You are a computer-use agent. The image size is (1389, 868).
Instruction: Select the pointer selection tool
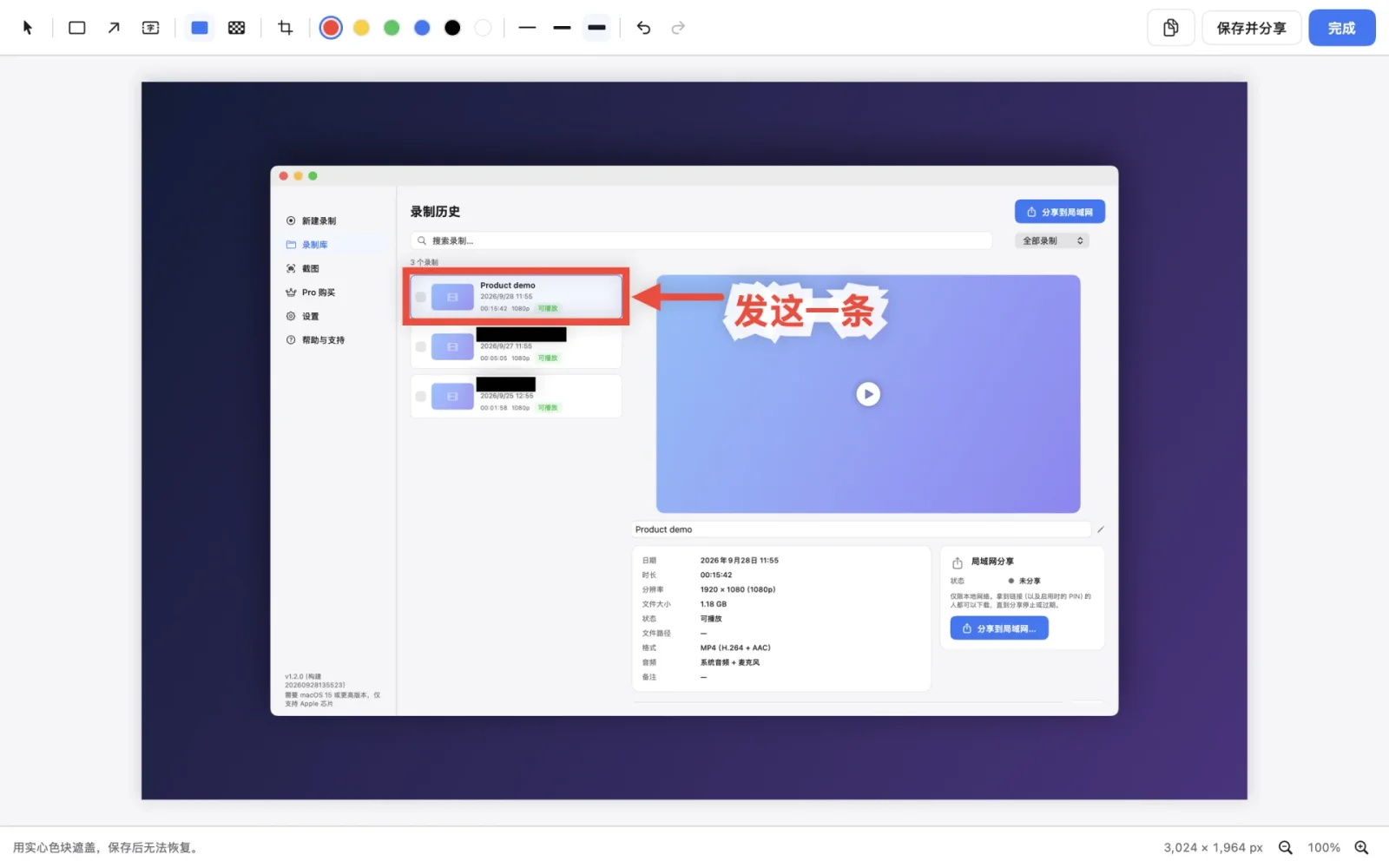28,28
